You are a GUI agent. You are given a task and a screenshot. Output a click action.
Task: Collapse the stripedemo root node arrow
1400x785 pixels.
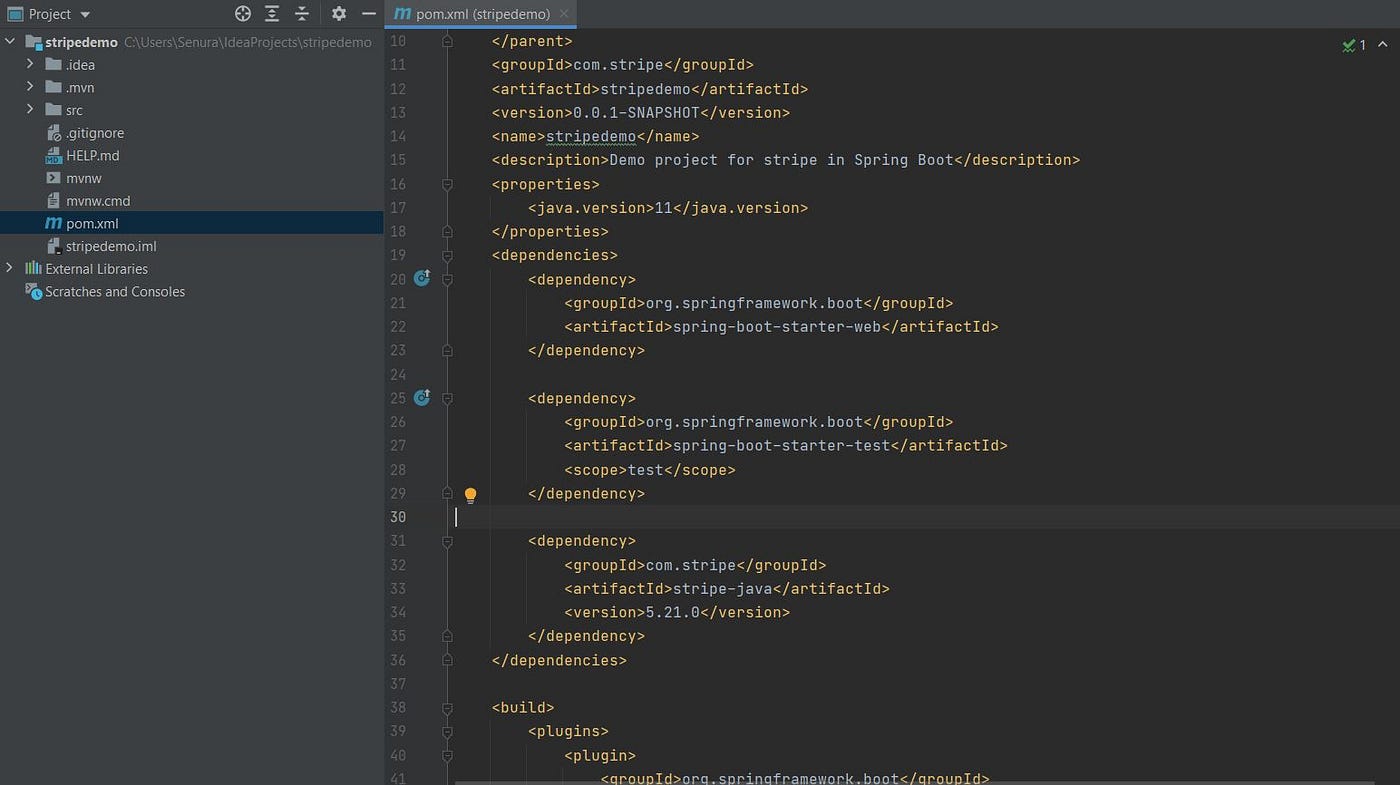pos(10,42)
